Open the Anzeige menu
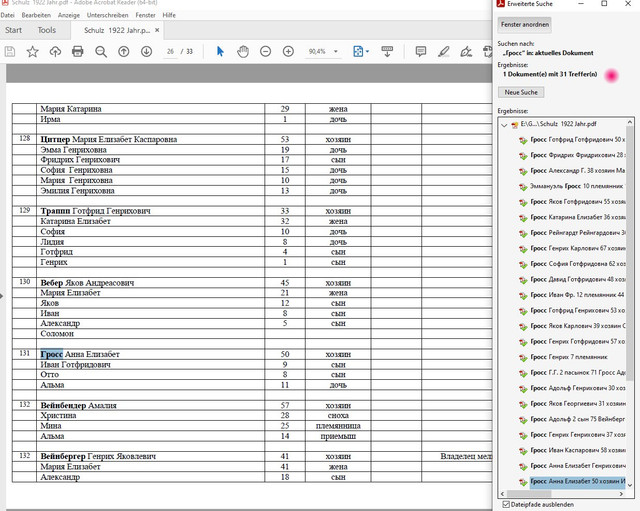 tap(69, 15)
